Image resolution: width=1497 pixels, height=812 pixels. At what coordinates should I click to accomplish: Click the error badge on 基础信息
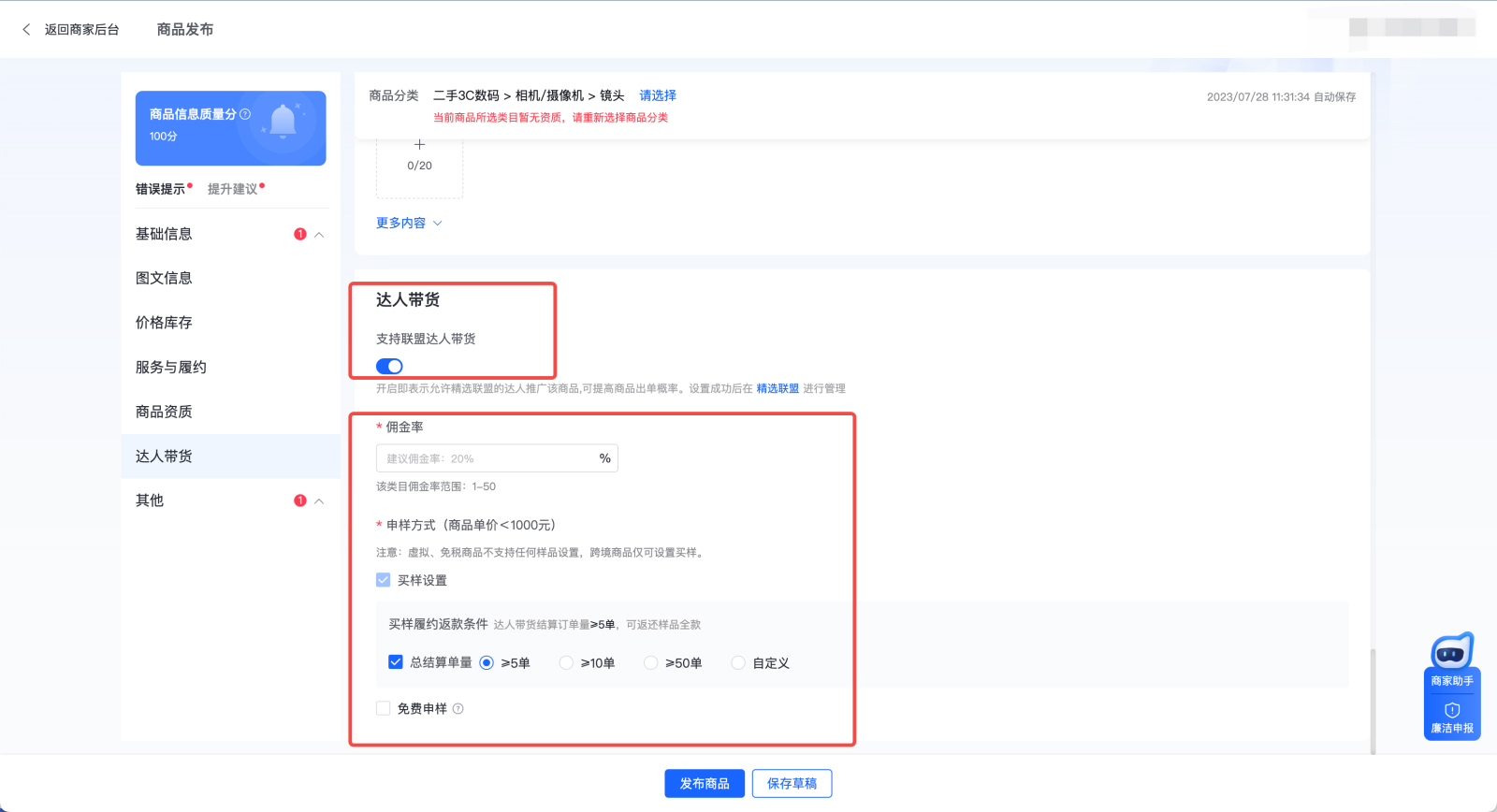300,234
